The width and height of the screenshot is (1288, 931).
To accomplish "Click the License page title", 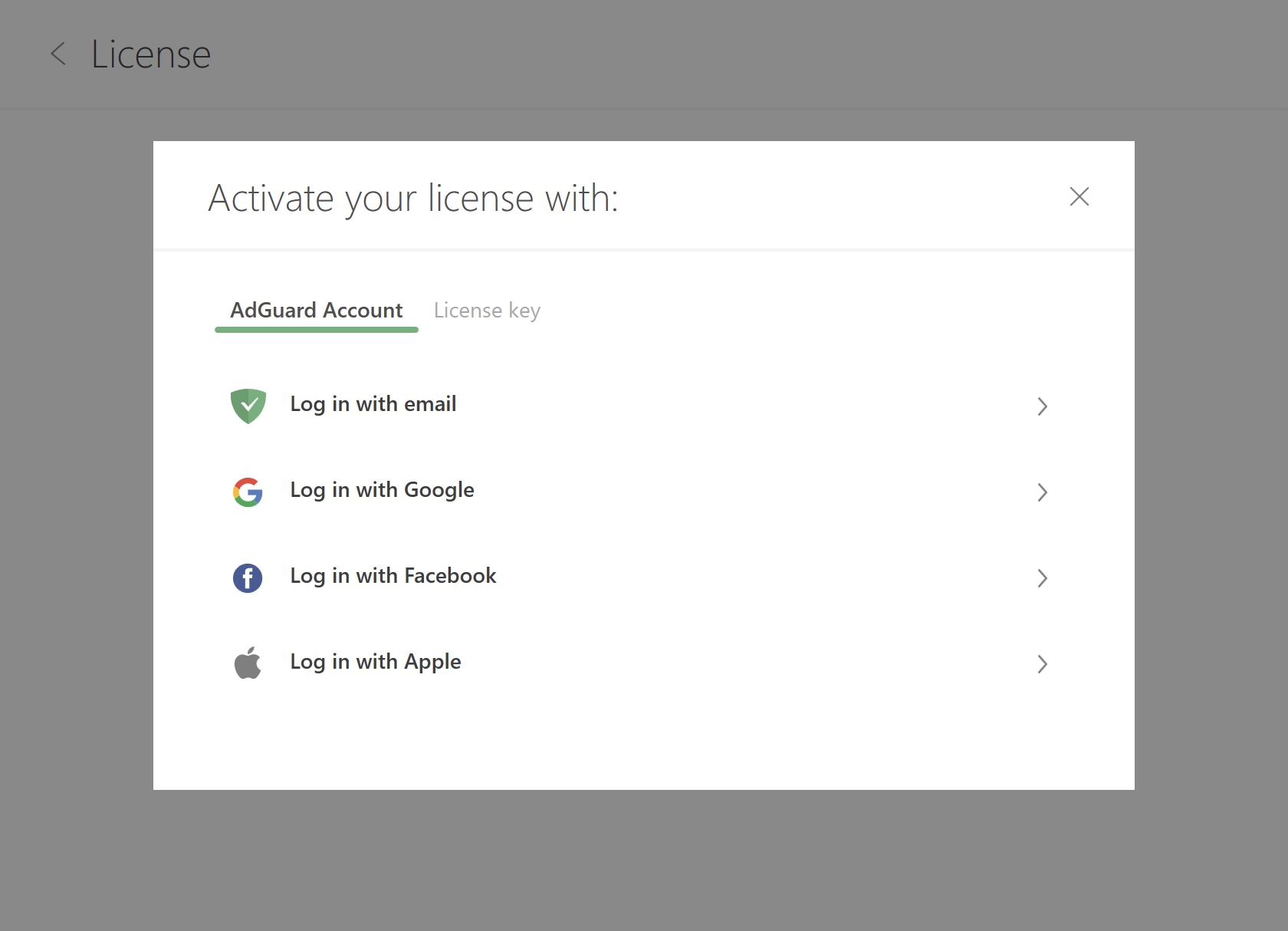I will [151, 54].
